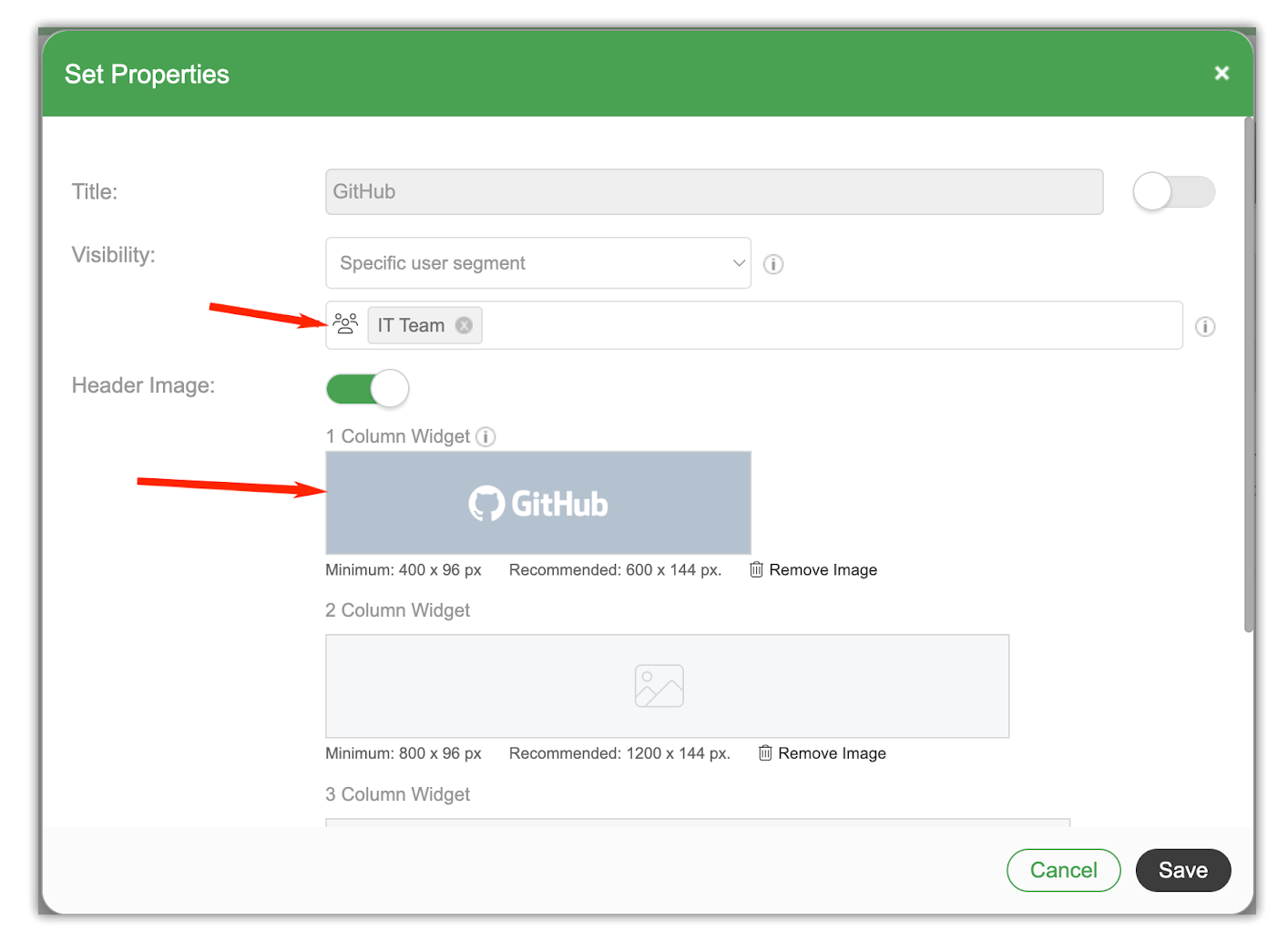Disable the Header Image toggle
The height and width of the screenshot is (951, 1288).
(x=367, y=389)
